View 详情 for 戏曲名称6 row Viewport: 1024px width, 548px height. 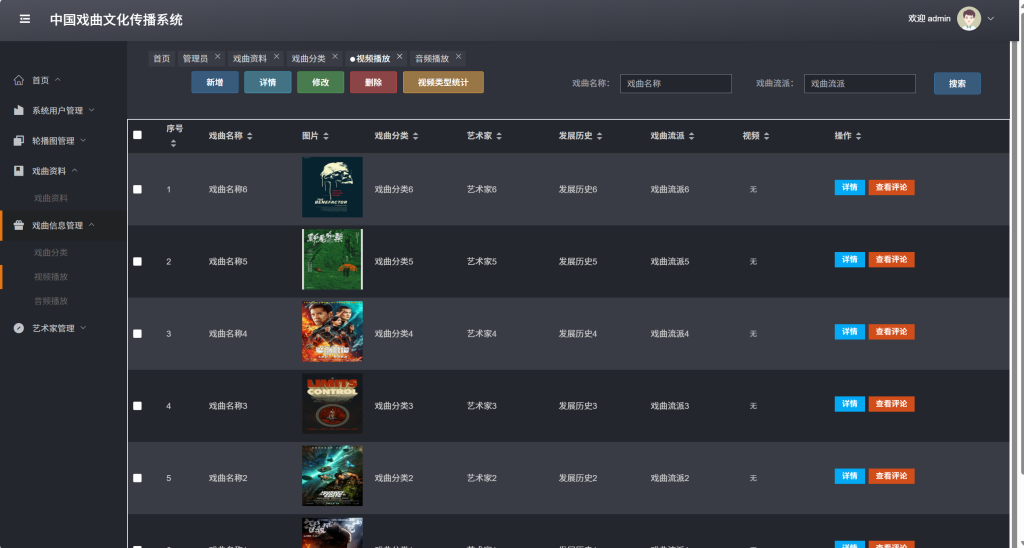850,187
